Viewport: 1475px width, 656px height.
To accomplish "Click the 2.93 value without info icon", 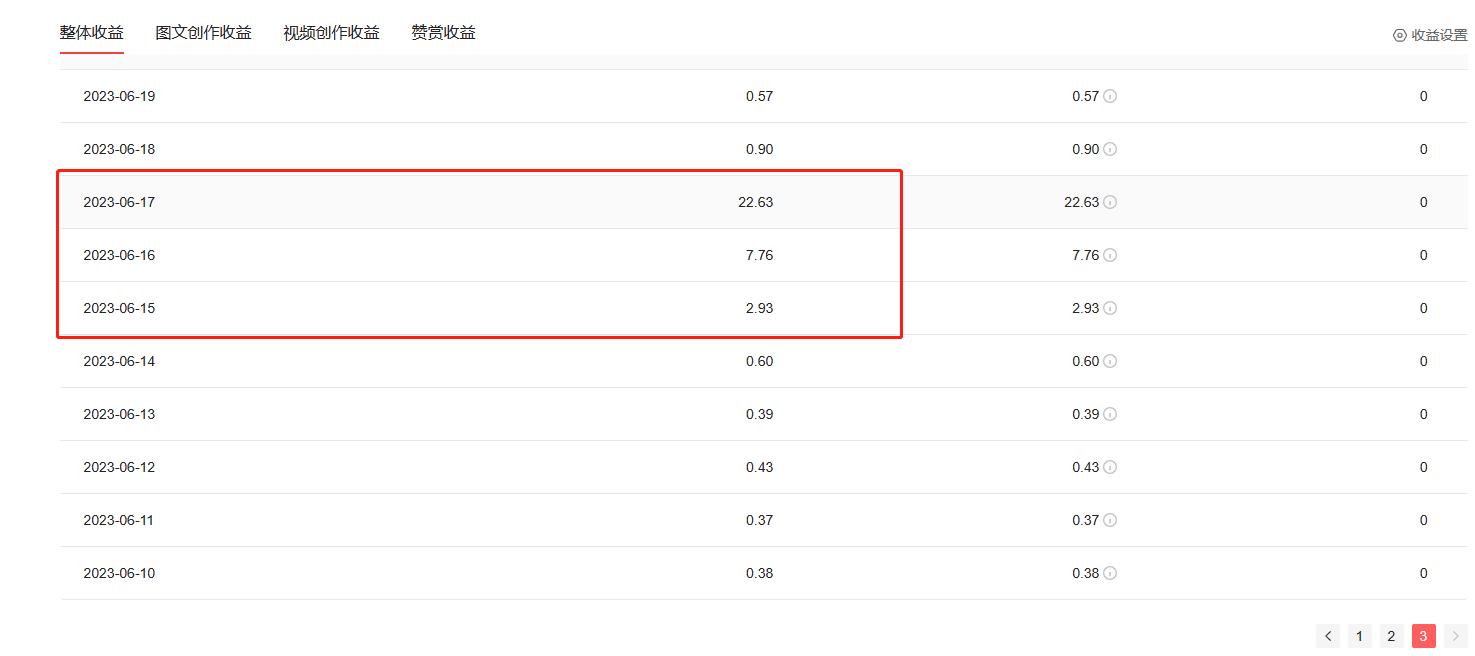I will 759,308.
